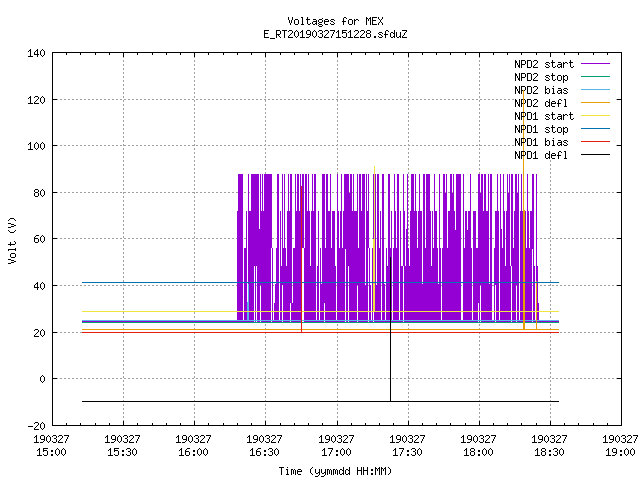Click the NPD2 start purple legend line
The height and width of the screenshot is (480, 640).
[595, 64]
